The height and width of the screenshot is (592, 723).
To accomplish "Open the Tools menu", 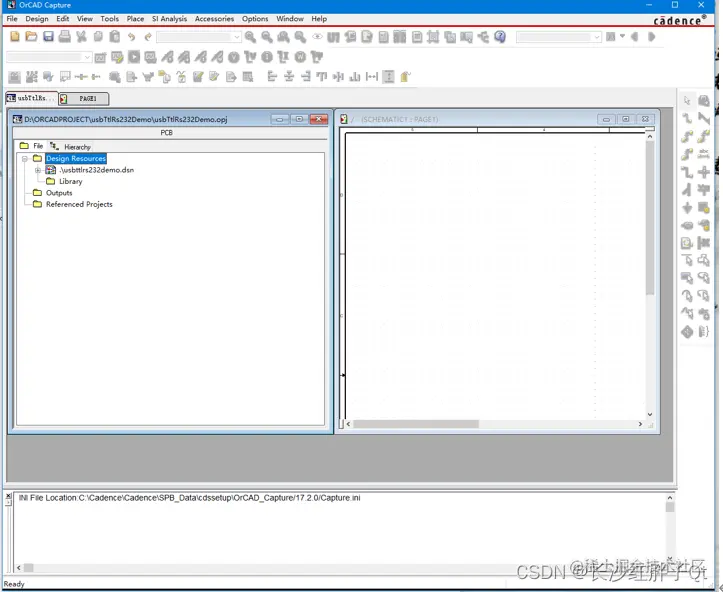I will point(109,19).
